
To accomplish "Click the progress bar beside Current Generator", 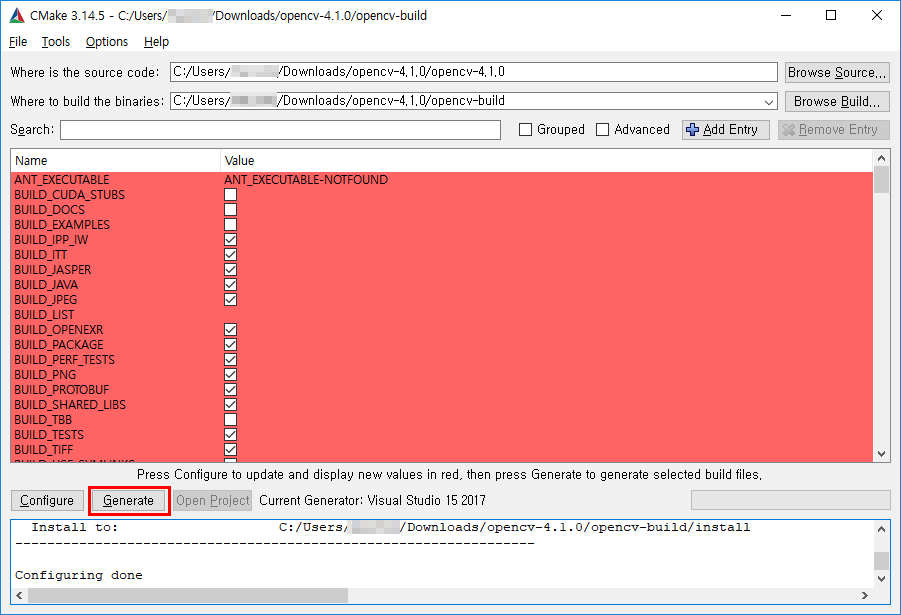I will coord(790,501).
